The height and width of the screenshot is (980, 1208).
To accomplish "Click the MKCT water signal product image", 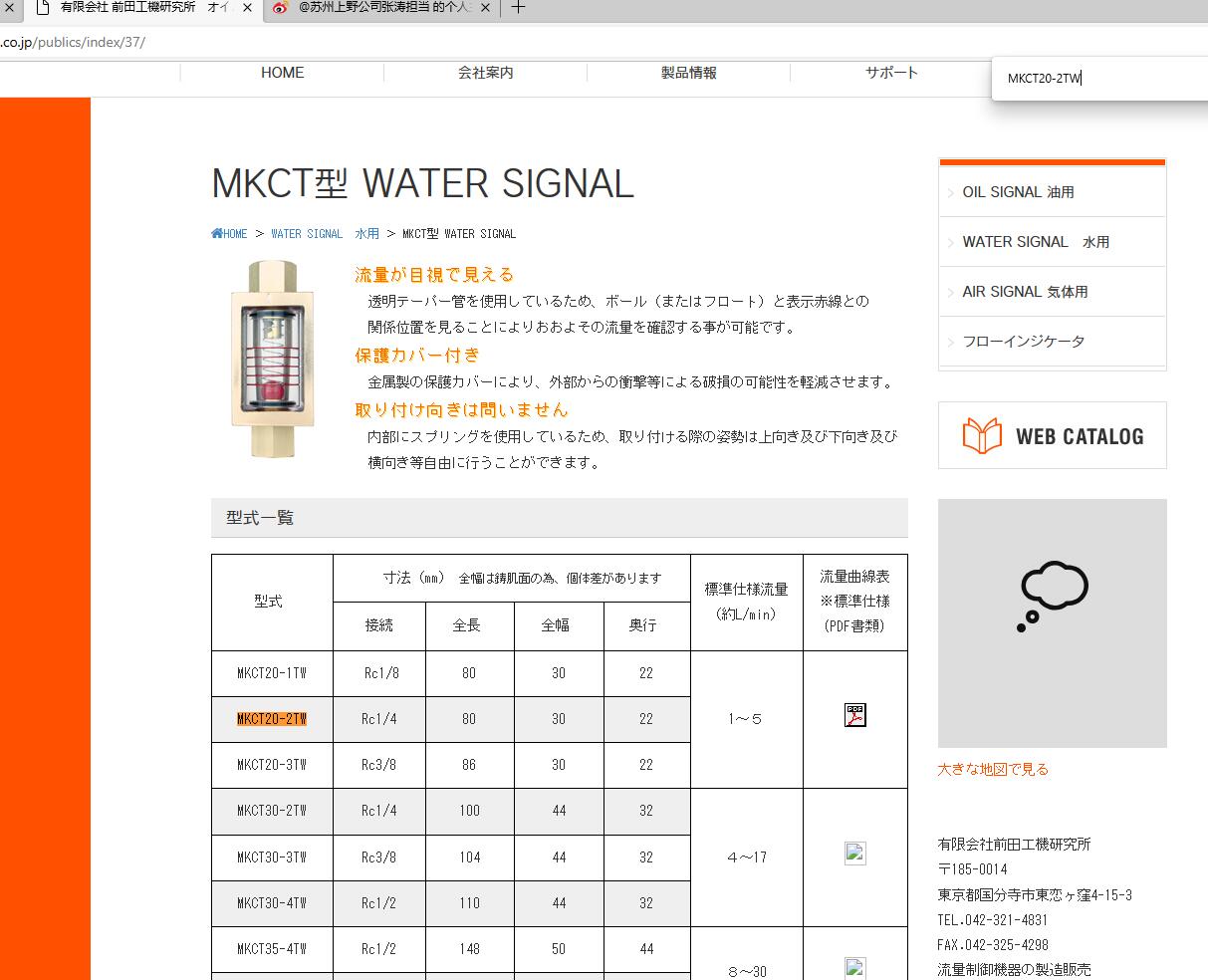I will point(272,359).
